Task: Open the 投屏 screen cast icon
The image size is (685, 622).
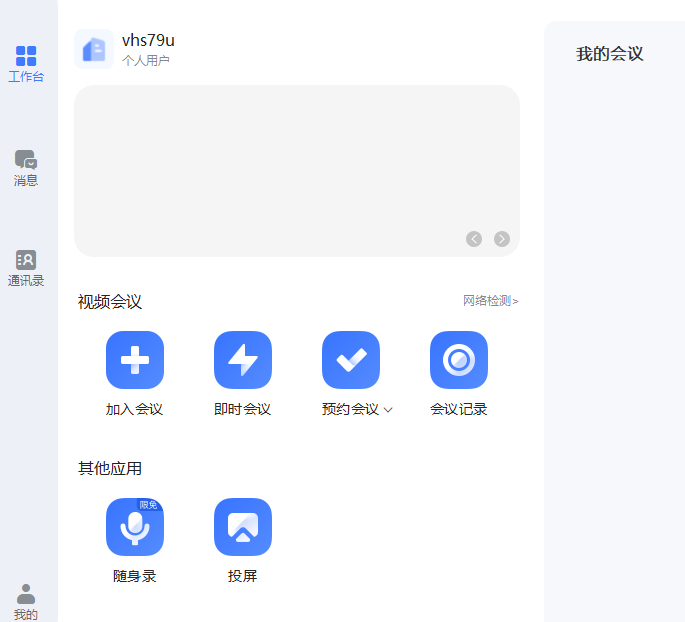Action: 243,527
